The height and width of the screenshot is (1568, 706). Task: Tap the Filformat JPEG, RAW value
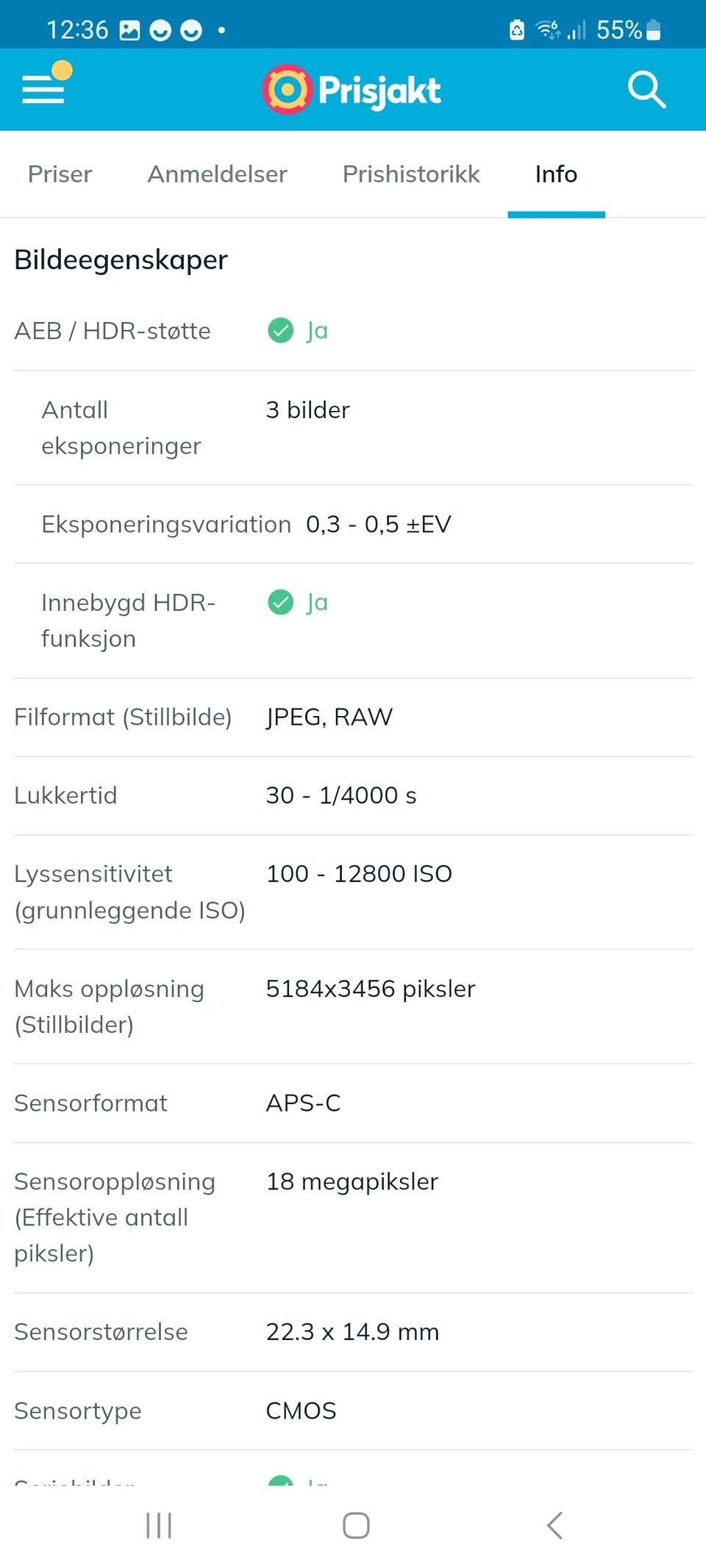[329, 717]
